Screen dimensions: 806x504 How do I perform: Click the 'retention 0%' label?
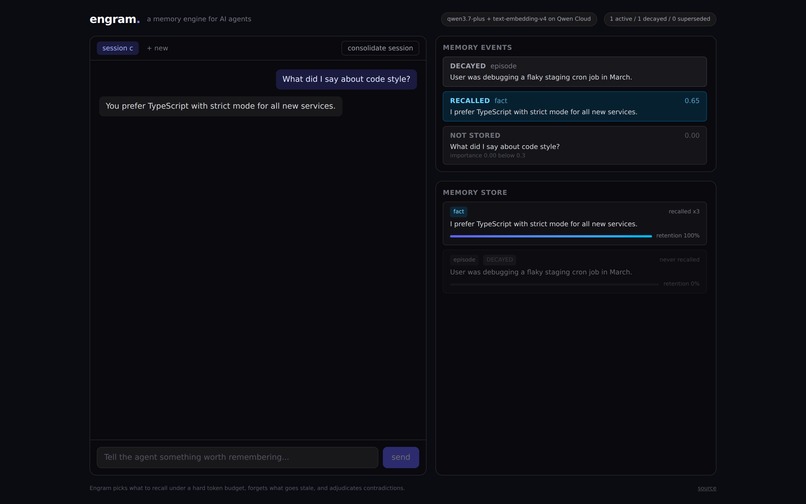(681, 283)
